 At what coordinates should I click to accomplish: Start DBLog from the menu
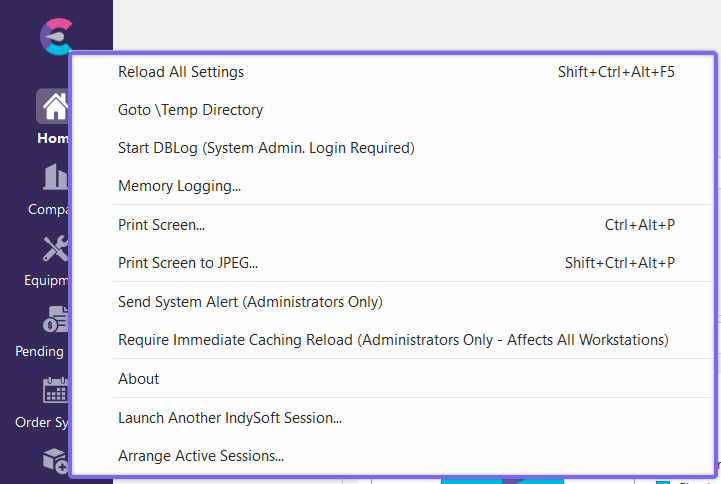[266, 148]
